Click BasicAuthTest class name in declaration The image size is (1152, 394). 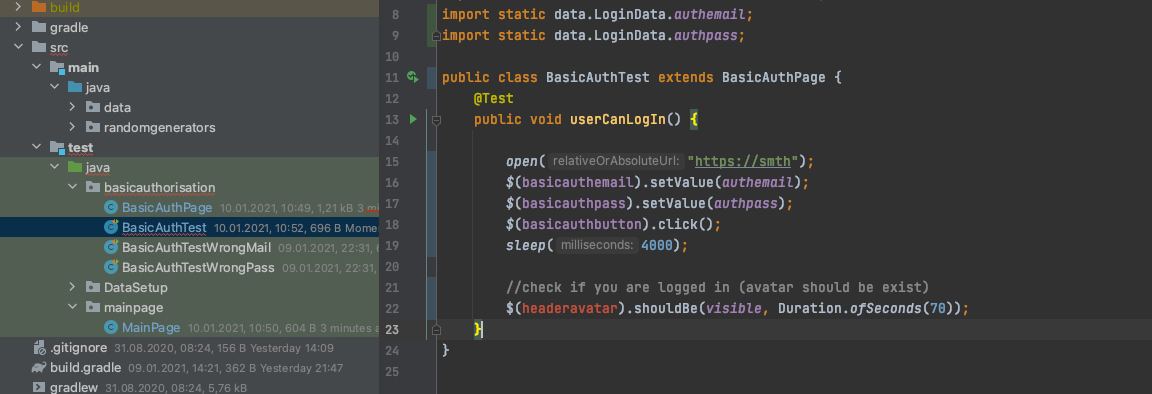598,77
